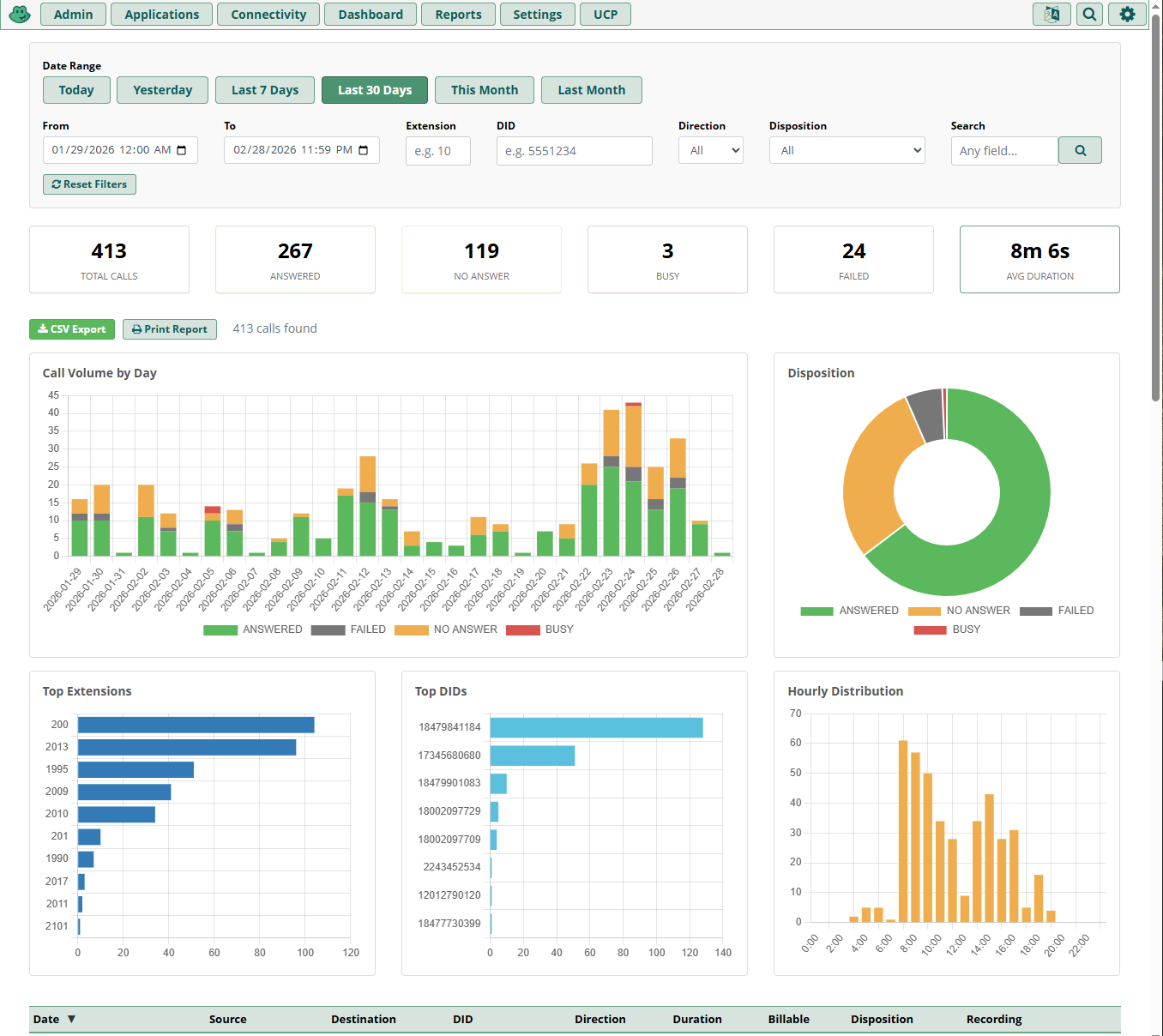
Task: Open the Disposition filter dropdown
Action: click(x=847, y=149)
